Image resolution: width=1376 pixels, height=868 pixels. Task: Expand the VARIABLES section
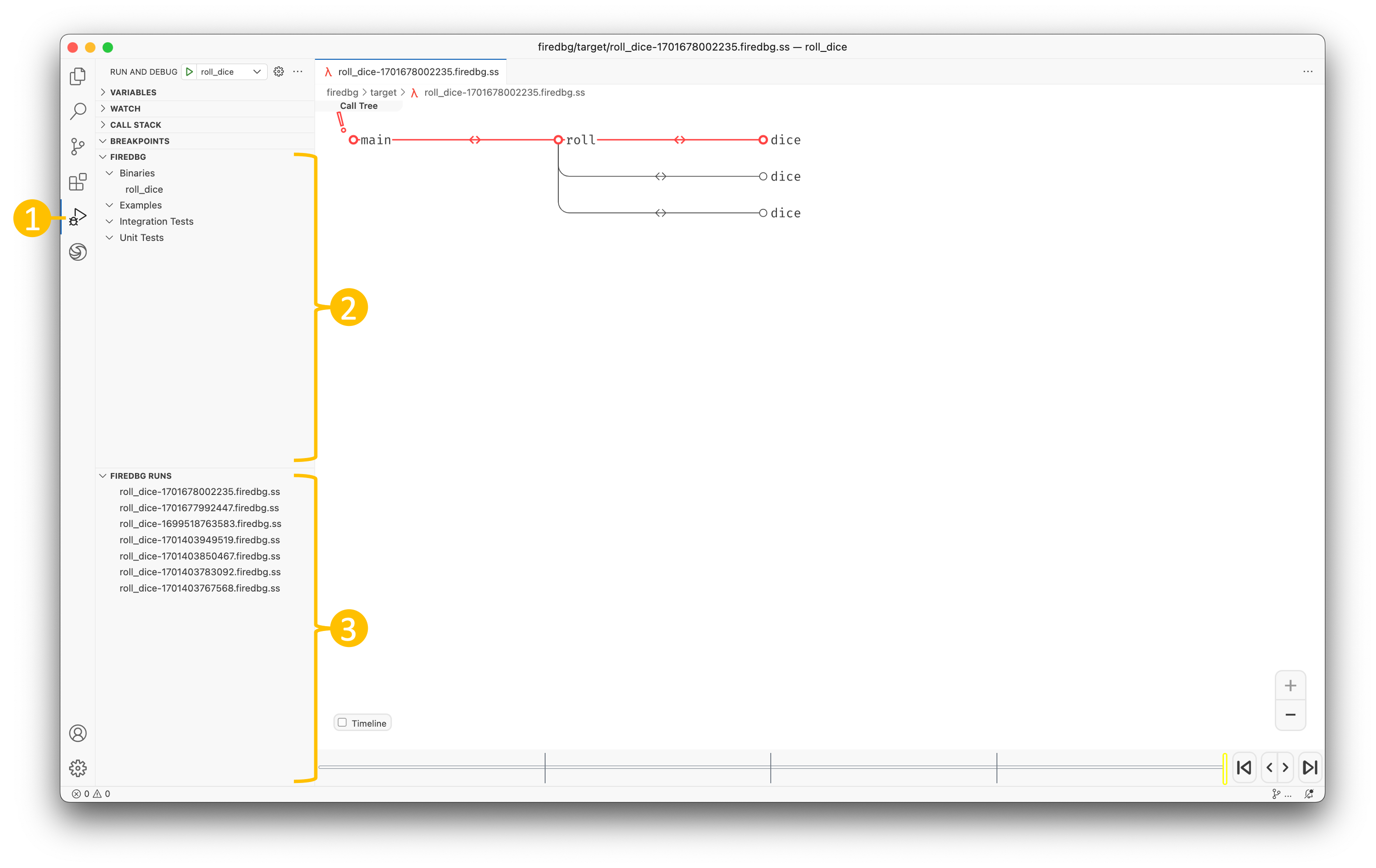[133, 91]
